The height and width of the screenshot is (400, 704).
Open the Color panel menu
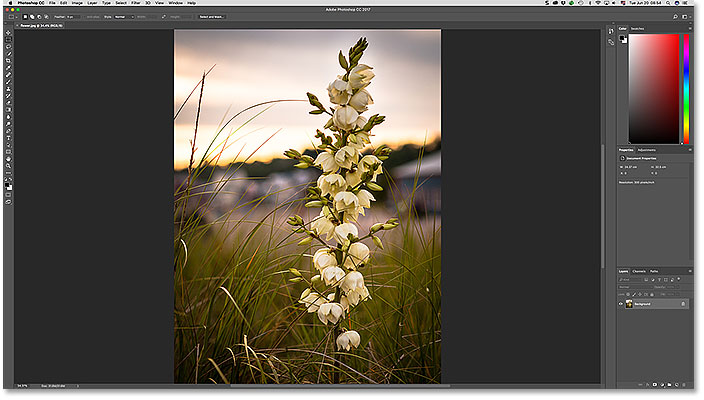point(690,28)
